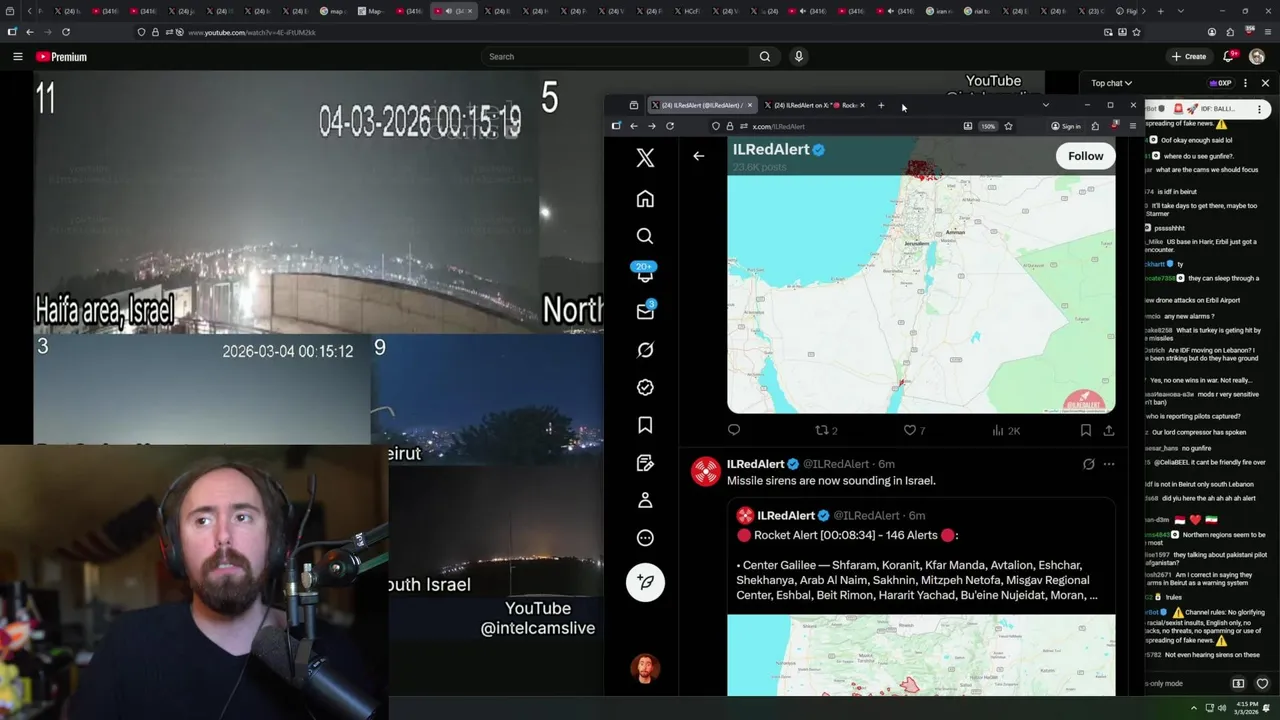Open the taskbar volume control
Image resolution: width=1280 pixels, height=720 pixels.
click(x=1223, y=709)
